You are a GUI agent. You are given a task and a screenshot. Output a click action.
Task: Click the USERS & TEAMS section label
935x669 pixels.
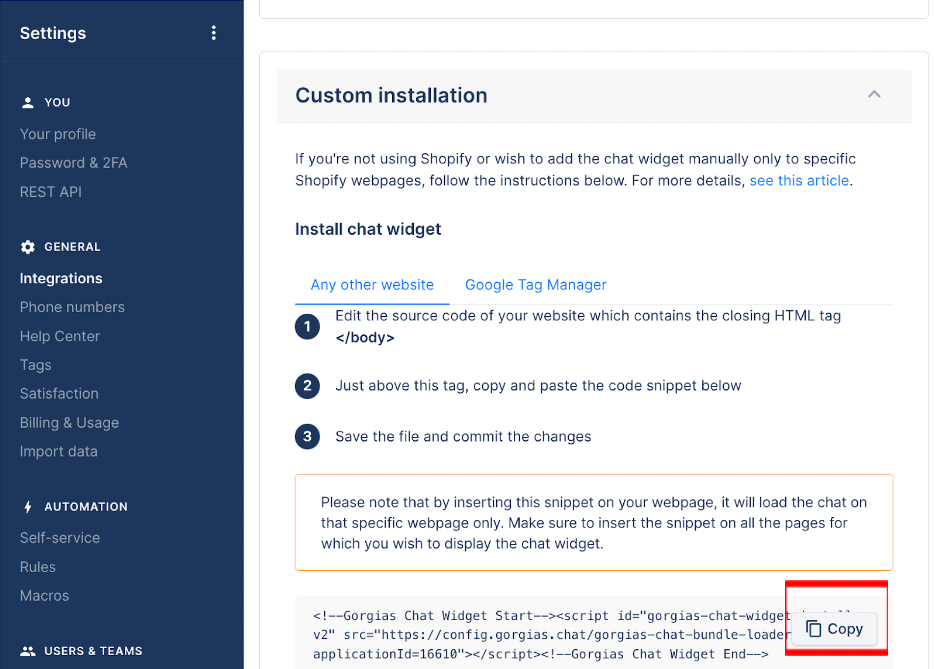(93, 651)
